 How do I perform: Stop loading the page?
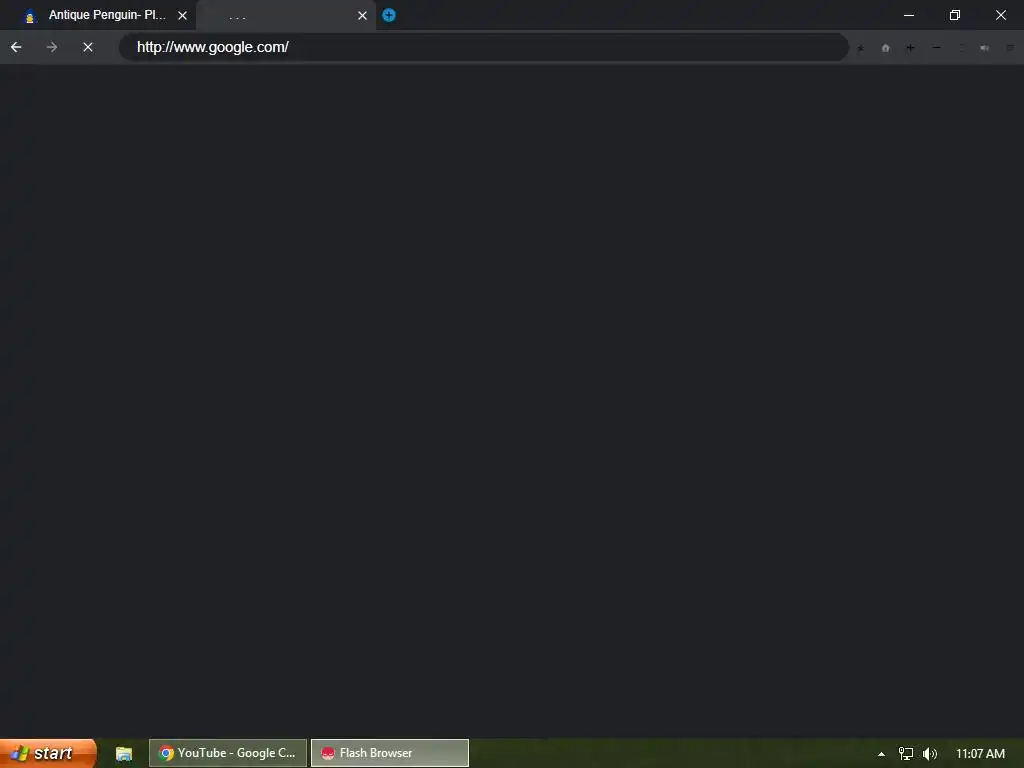(88, 47)
